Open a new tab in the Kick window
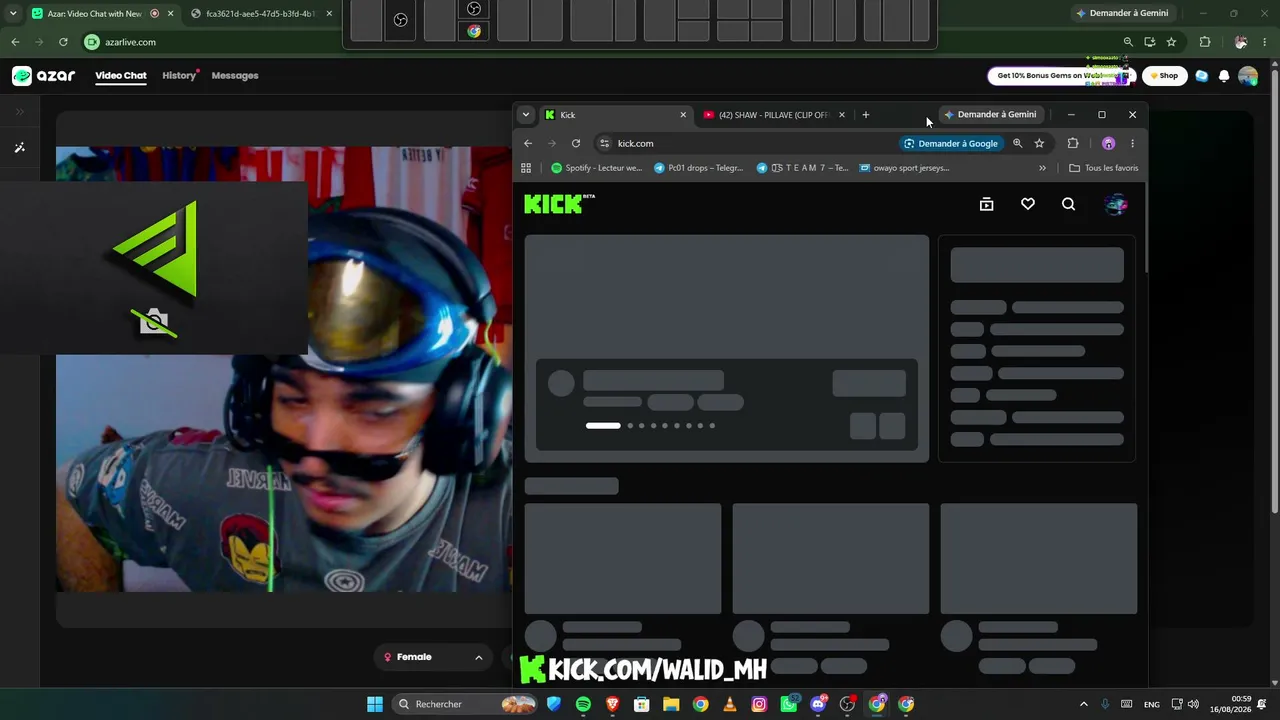The width and height of the screenshot is (1280, 720). click(x=866, y=115)
